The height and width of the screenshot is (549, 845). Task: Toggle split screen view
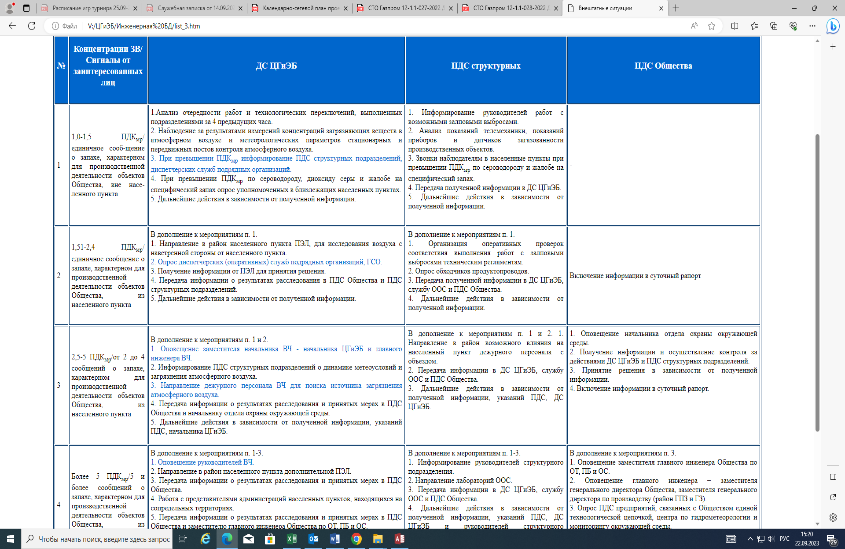[x=735, y=26]
